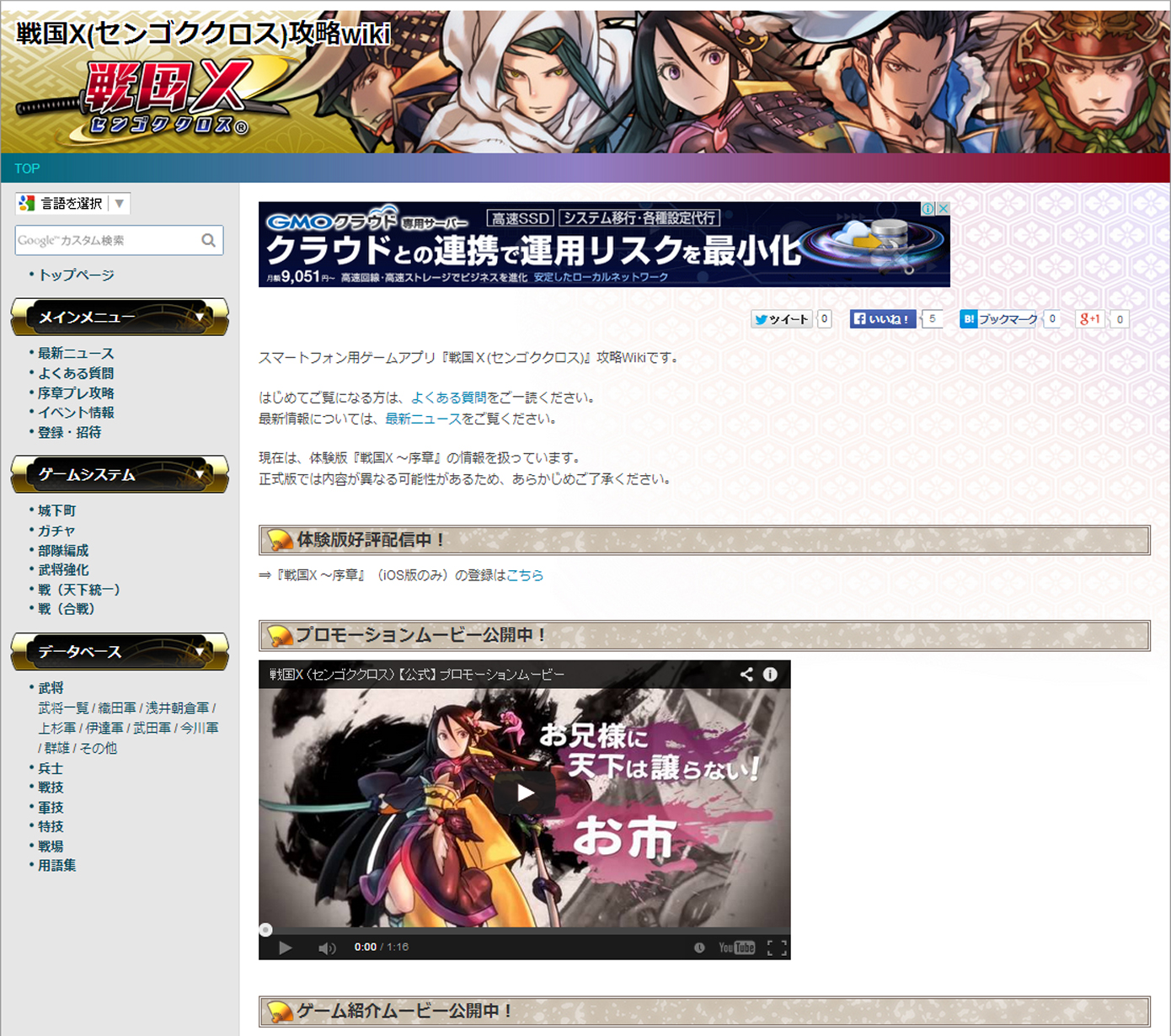This screenshot has width=1171, height=1036.
Task: Click into the Google custom search field
Action: coord(108,240)
